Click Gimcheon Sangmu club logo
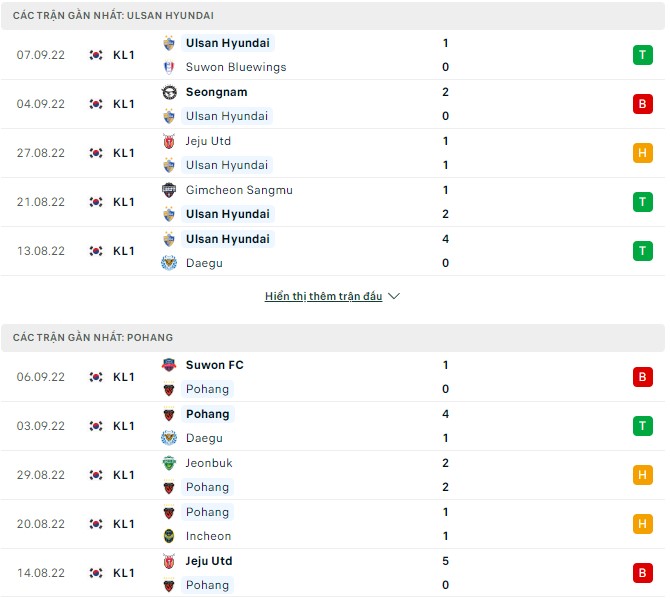This screenshot has height=598, width=670. tap(168, 190)
